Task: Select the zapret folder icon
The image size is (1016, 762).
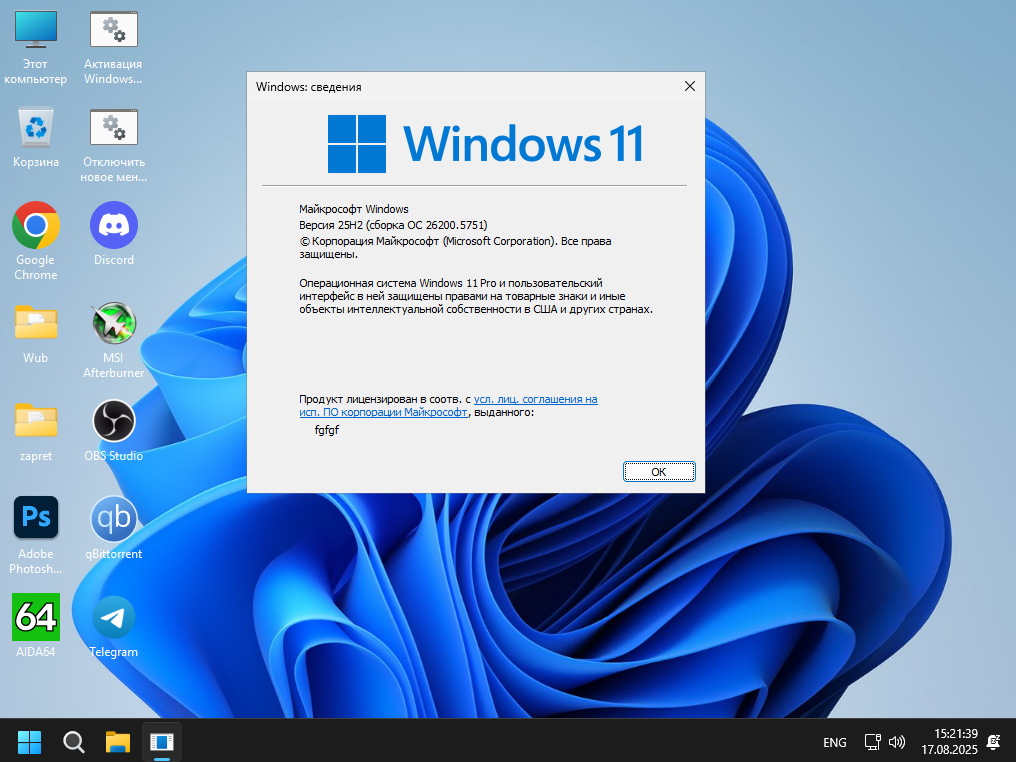Action: [x=36, y=432]
